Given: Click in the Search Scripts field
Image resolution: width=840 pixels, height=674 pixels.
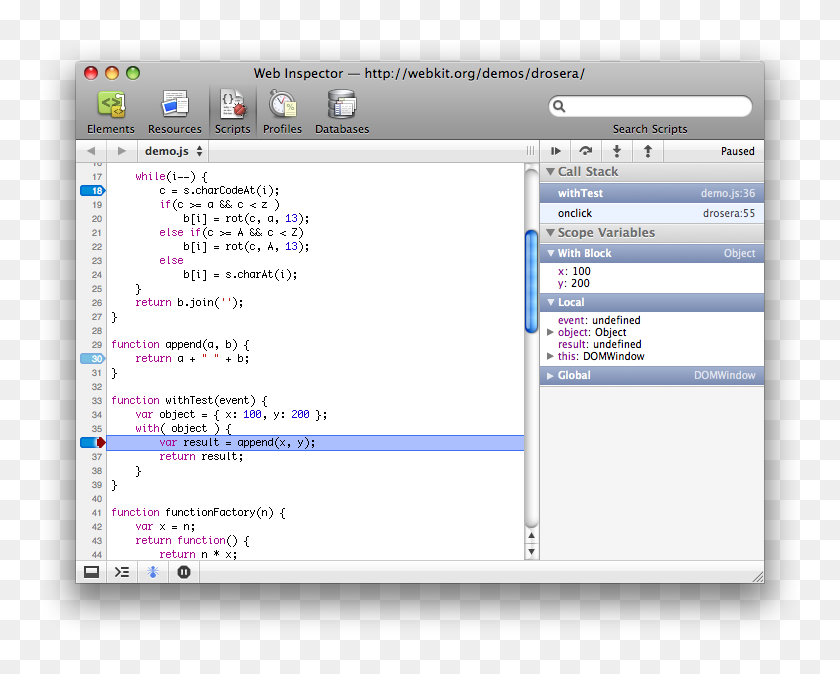Looking at the screenshot, I should (650, 106).
